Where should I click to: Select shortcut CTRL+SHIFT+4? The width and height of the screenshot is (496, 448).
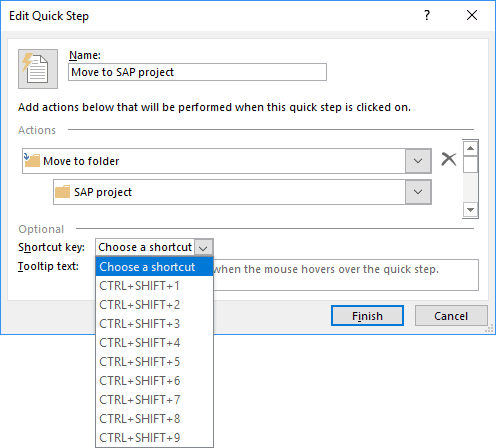click(154, 343)
